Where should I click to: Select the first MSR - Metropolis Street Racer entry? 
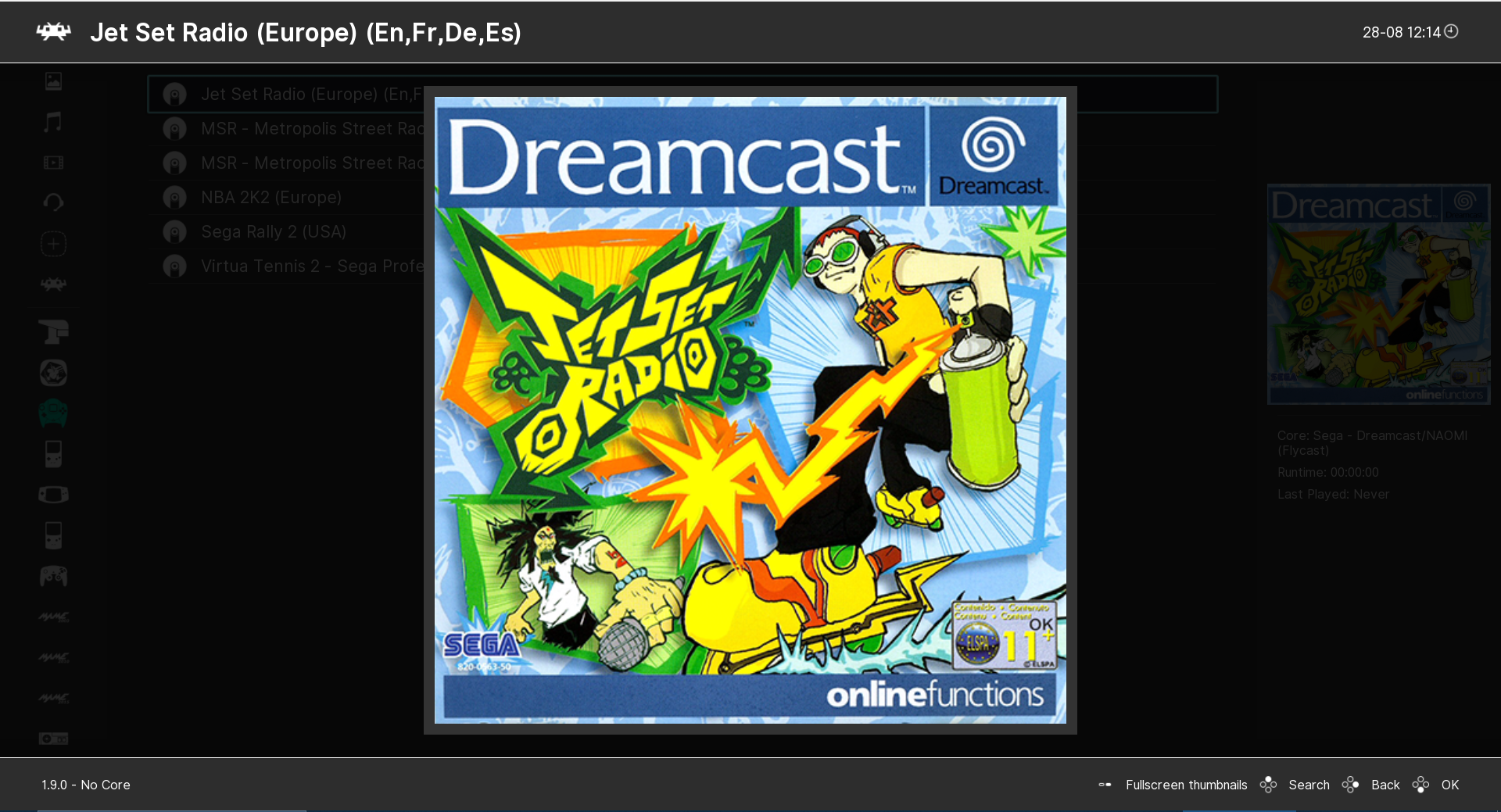682,129
